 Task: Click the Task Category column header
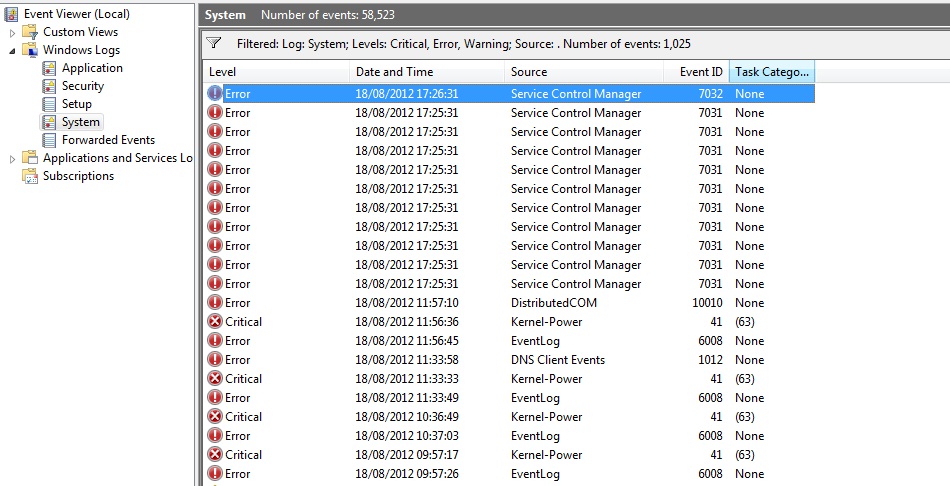coord(772,72)
